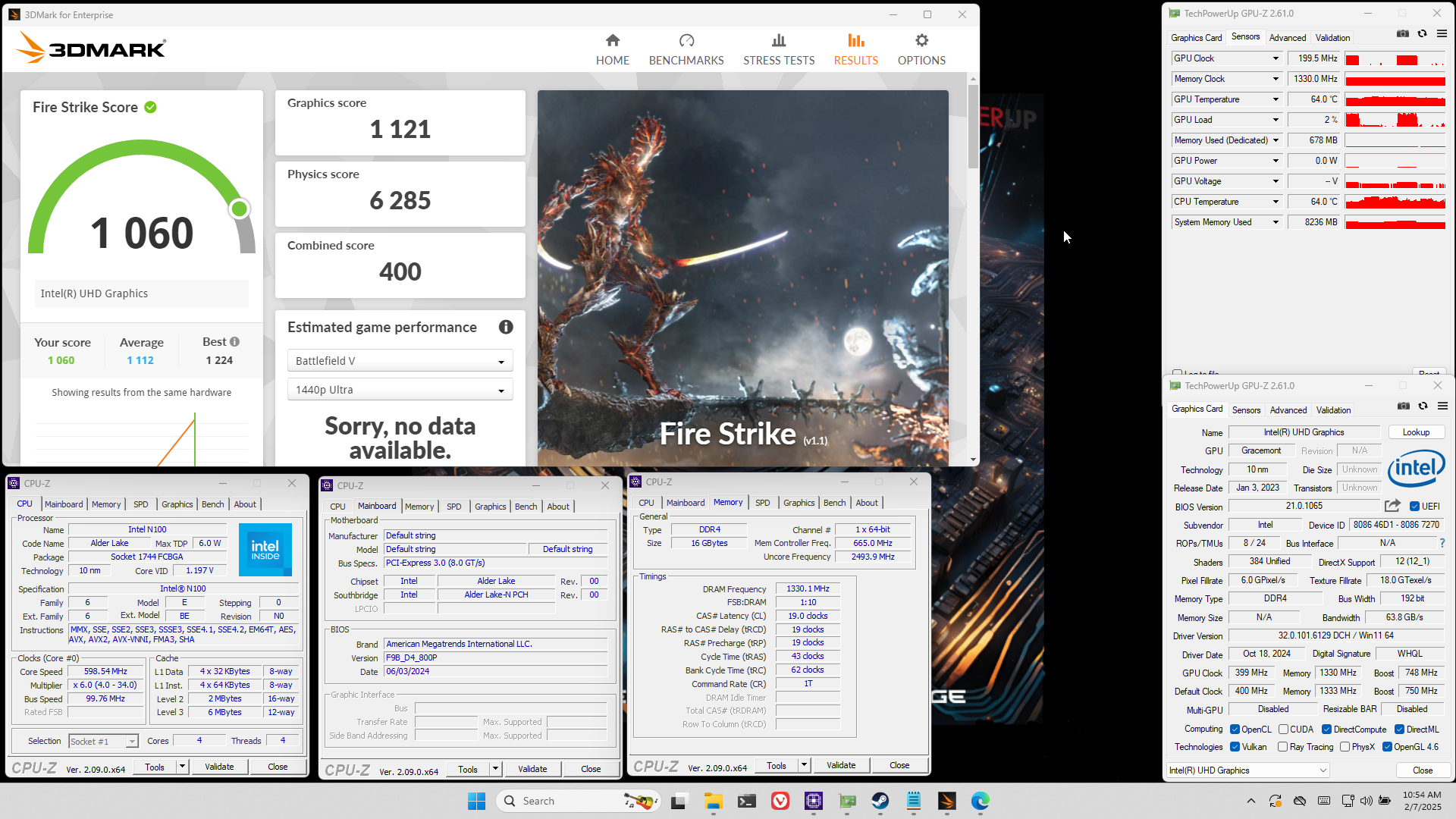Open the About tab in CPU-Z CPU window
Screen dimensions: 1456x819
245,504
